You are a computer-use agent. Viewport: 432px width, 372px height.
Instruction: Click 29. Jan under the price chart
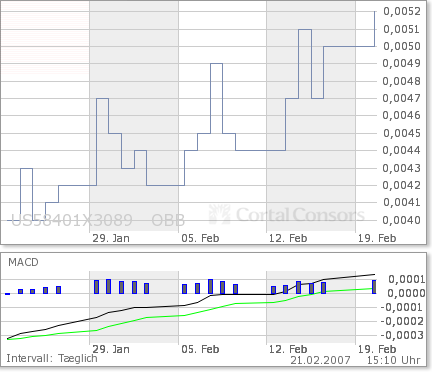click(111, 238)
